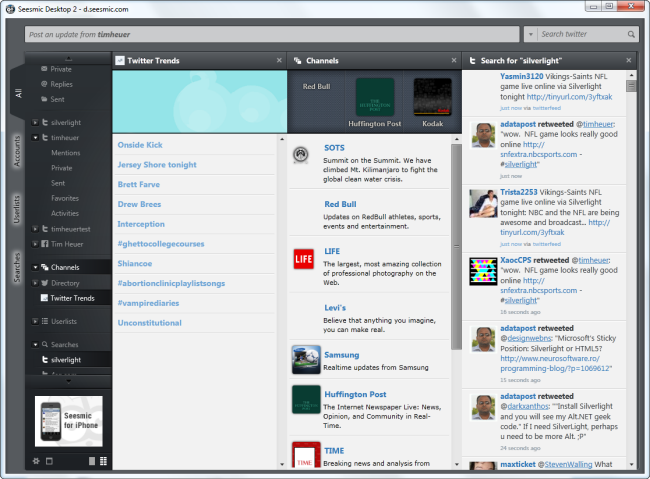Open the Seesmic for iPhone banner
The height and width of the screenshot is (479, 650).
68,421
